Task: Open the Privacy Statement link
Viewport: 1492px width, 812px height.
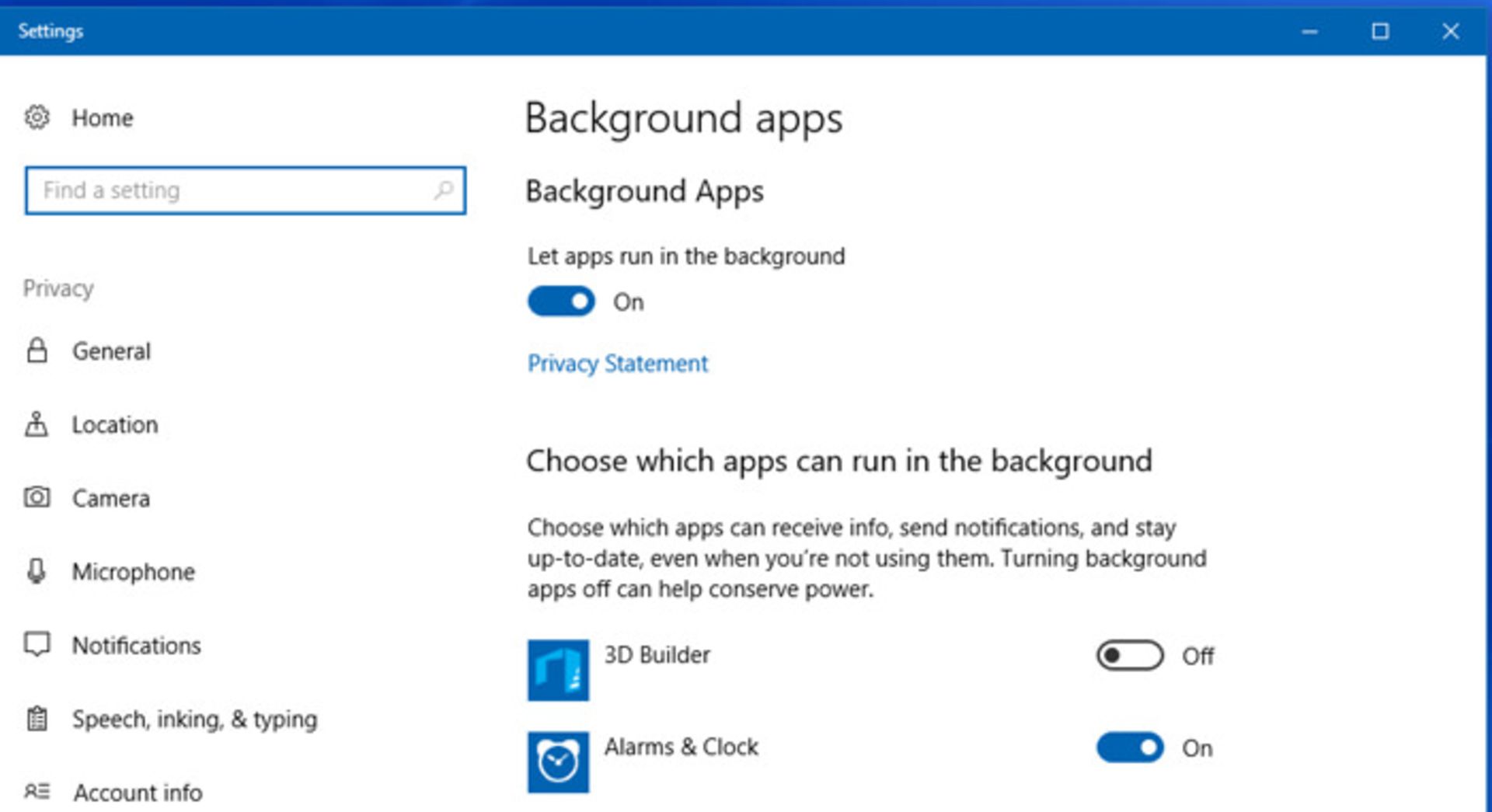Action: tap(618, 363)
